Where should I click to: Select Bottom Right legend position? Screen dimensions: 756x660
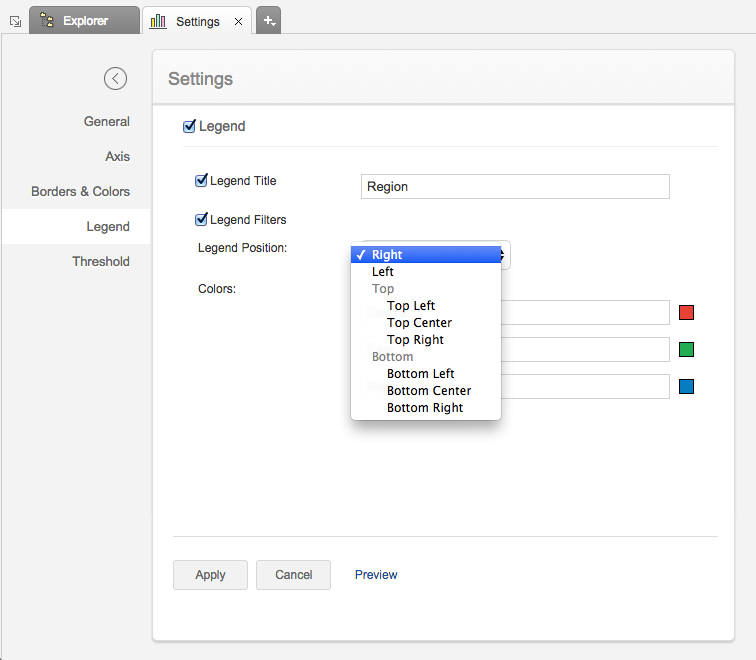coord(425,408)
